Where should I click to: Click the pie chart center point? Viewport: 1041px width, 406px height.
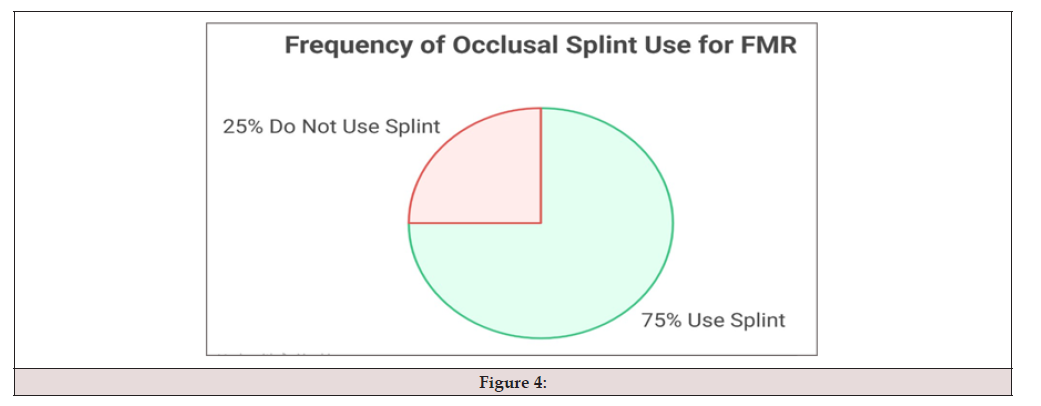[541, 223]
